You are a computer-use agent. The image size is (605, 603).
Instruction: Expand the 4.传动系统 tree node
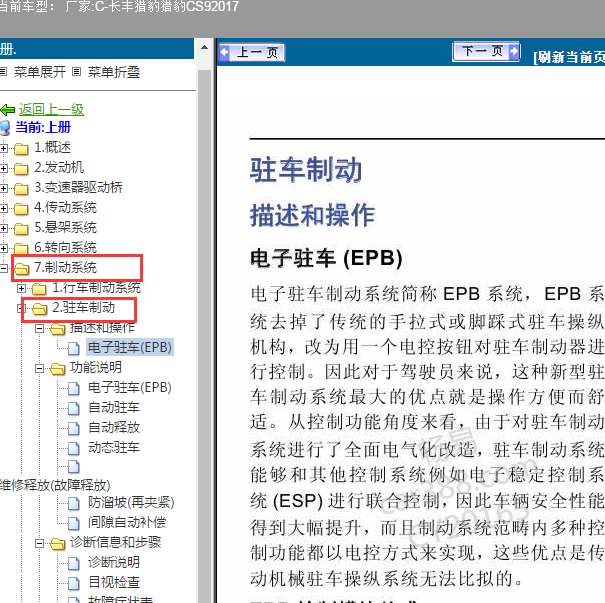point(3,208)
